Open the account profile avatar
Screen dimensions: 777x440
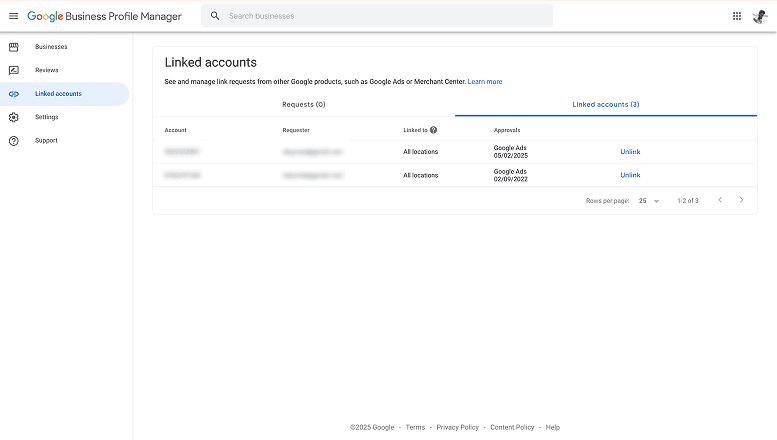(760, 16)
